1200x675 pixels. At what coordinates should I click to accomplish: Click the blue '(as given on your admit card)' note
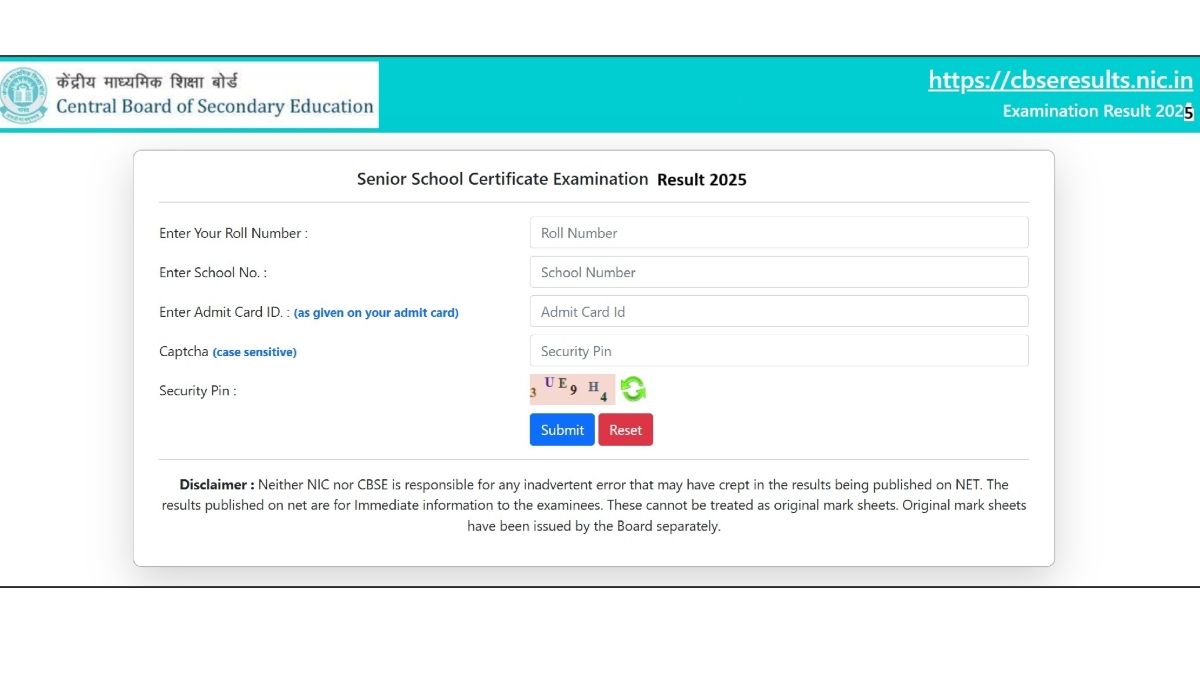pos(376,312)
